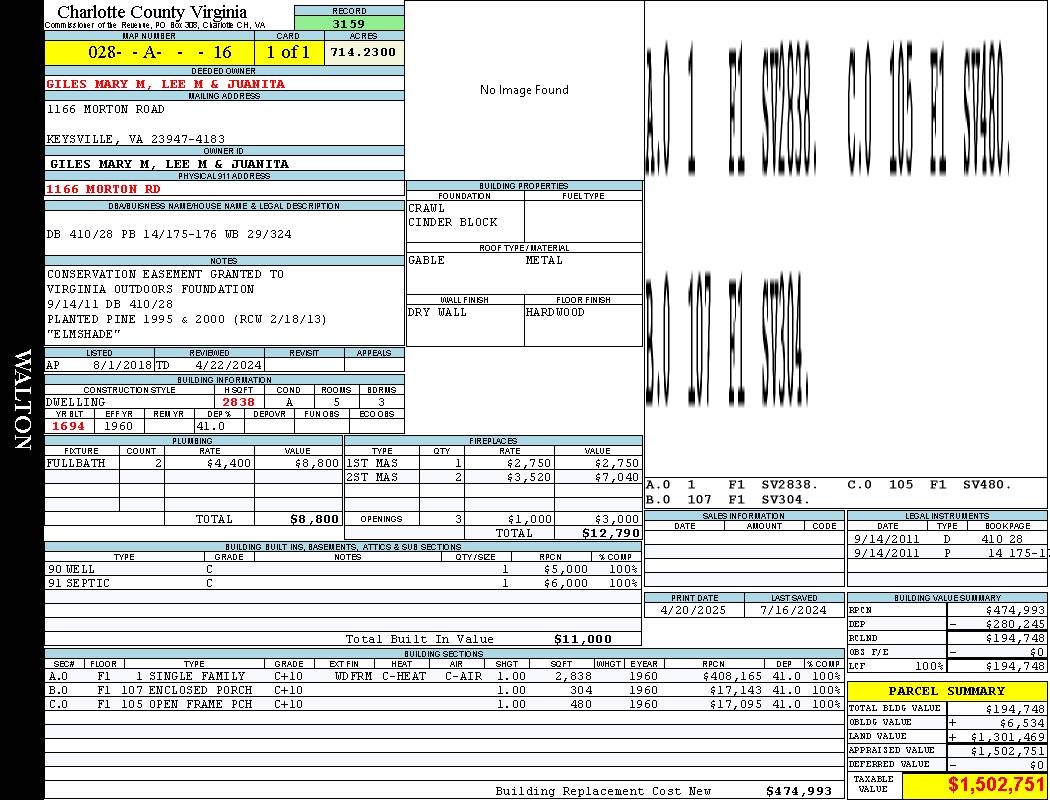Click legal instrument bookpage 410 28
1050x800 pixels.
tap(1002, 539)
